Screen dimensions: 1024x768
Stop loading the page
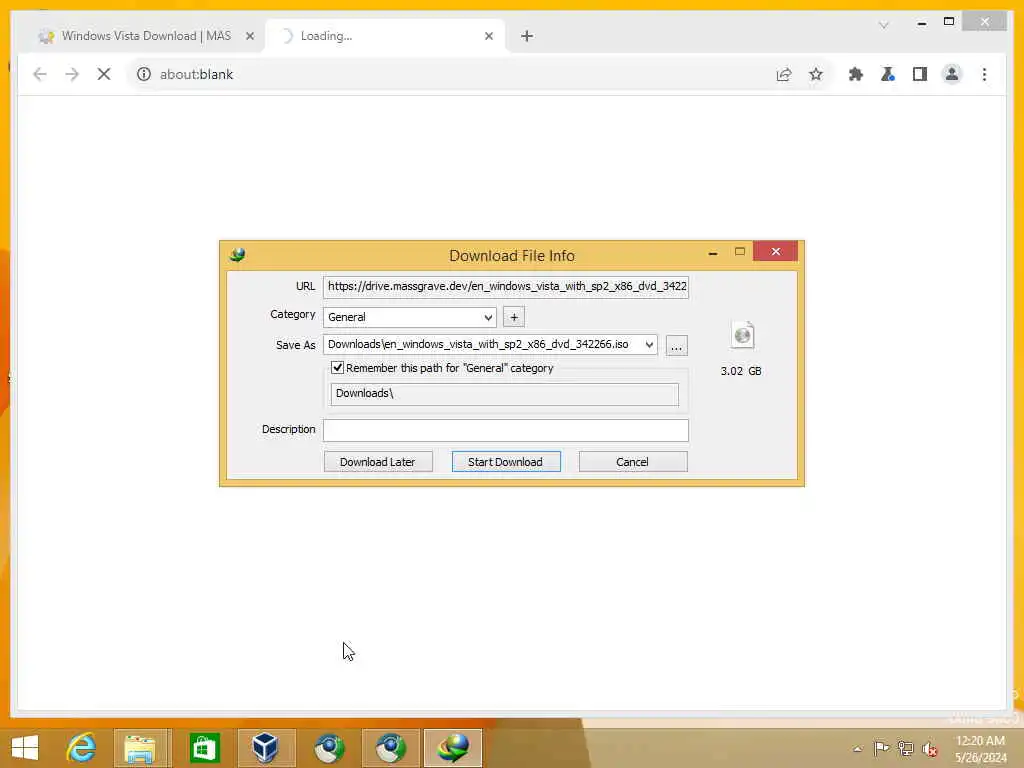(104, 74)
